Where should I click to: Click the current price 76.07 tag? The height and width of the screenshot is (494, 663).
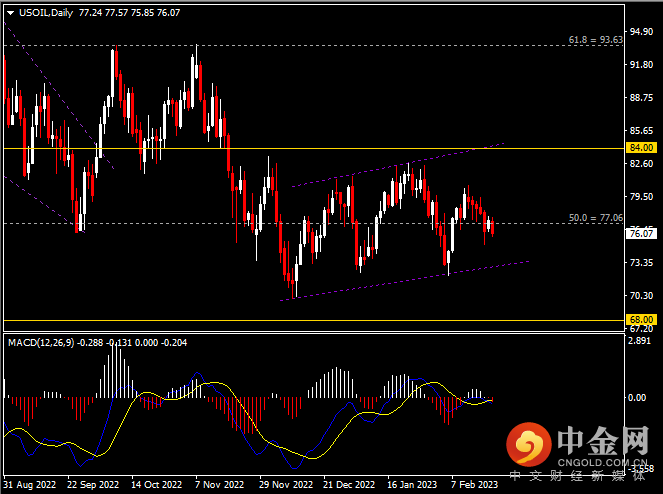pos(642,234)
